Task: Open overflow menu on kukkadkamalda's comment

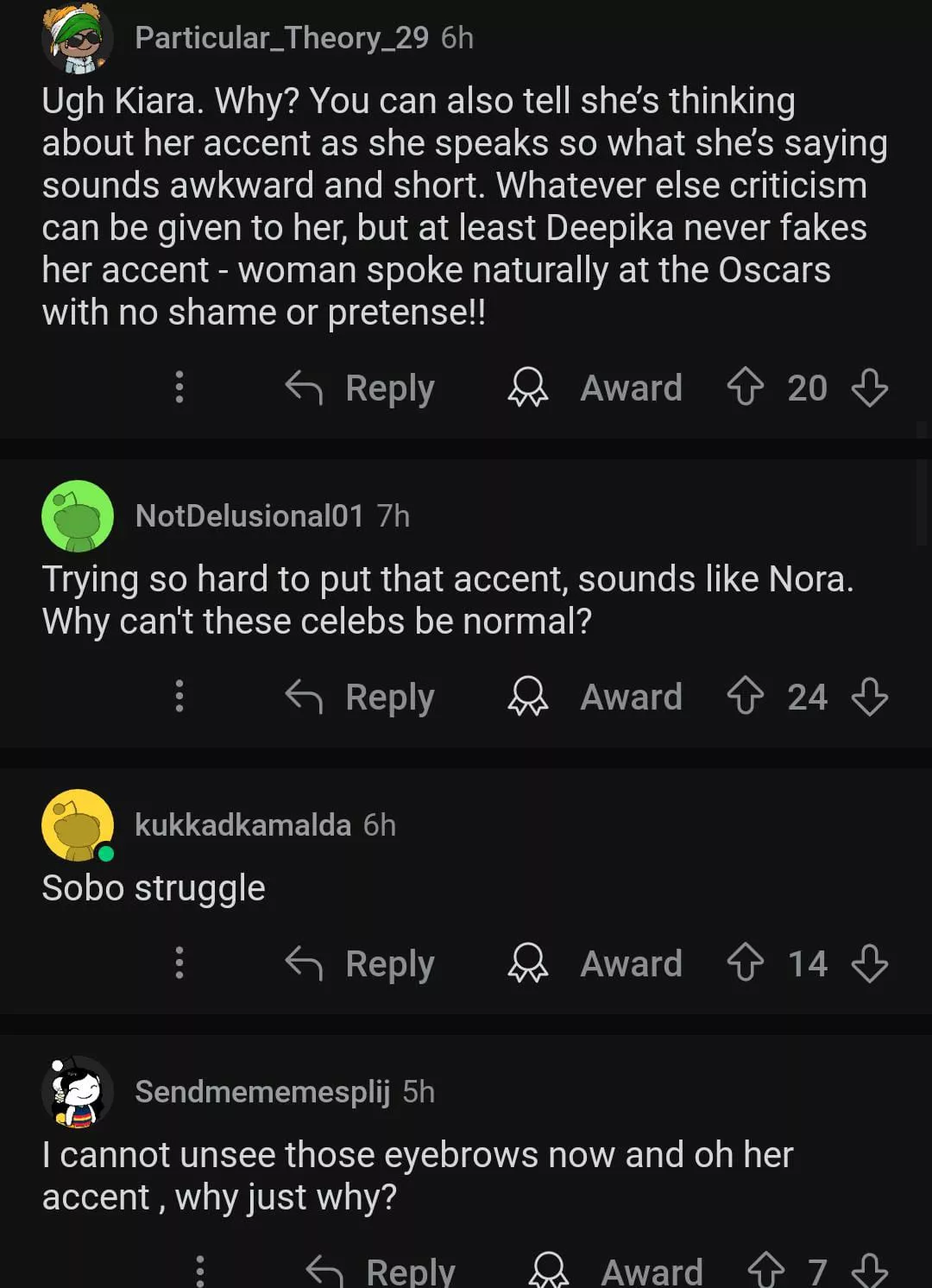Action: [x=179, y=963]
